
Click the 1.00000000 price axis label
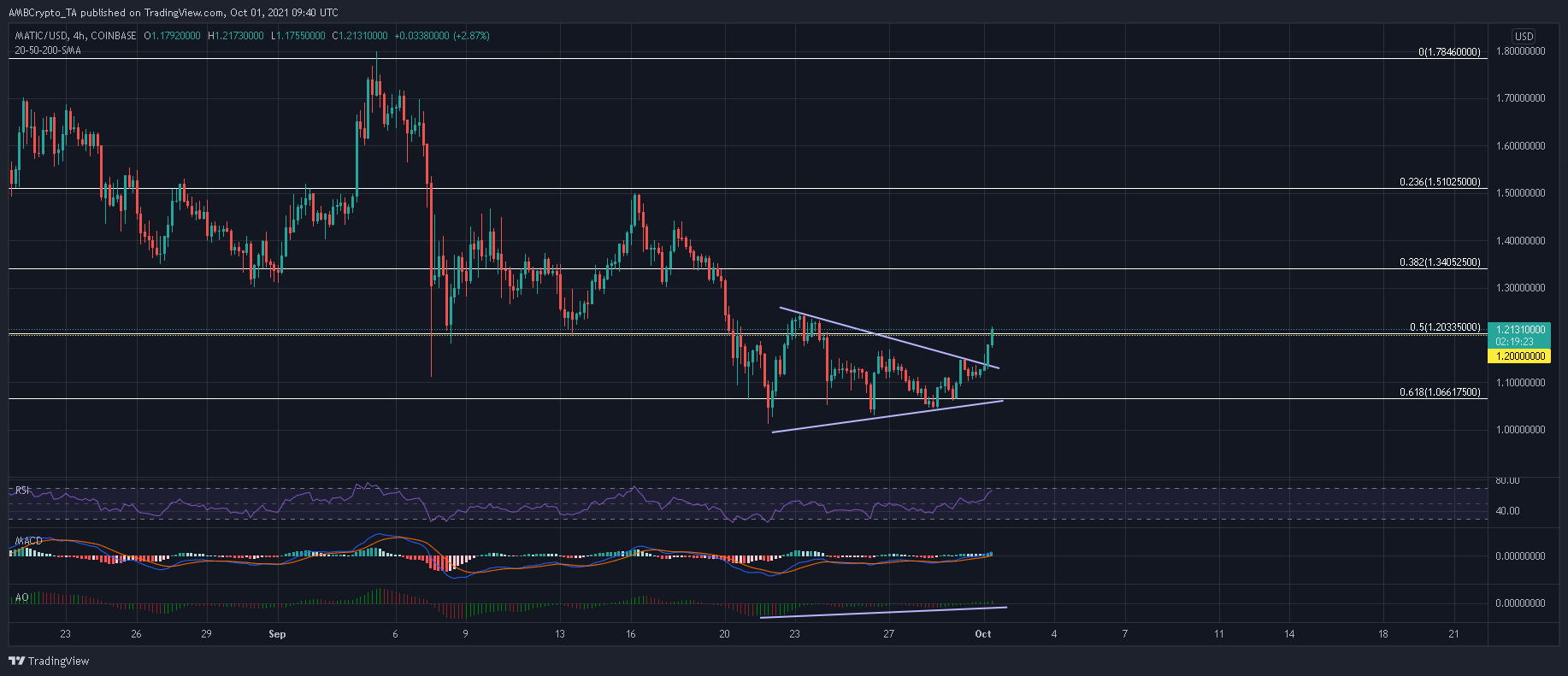tap(1518, 430)
